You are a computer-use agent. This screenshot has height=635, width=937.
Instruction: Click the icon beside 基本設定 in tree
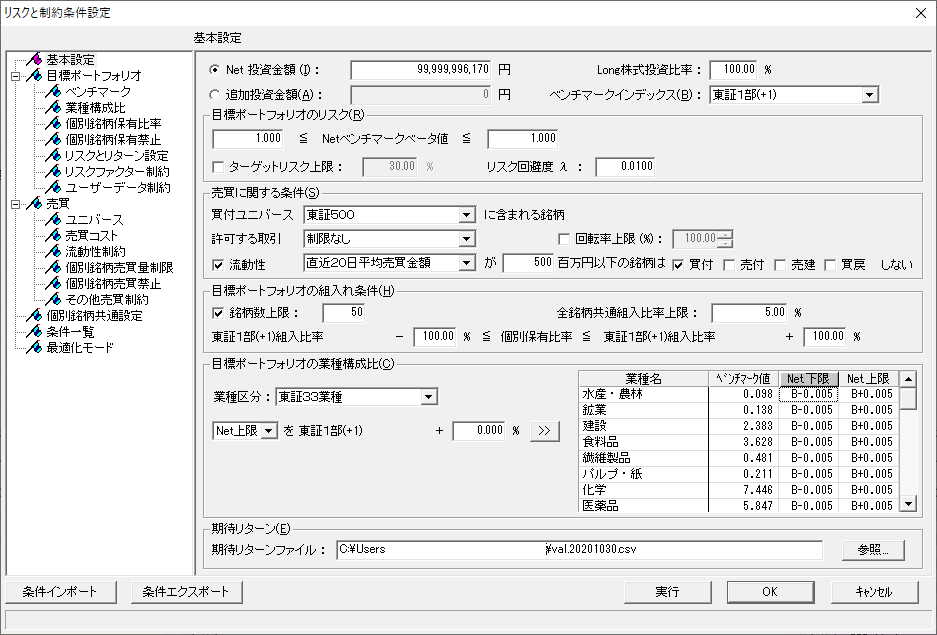pos(35,59)
